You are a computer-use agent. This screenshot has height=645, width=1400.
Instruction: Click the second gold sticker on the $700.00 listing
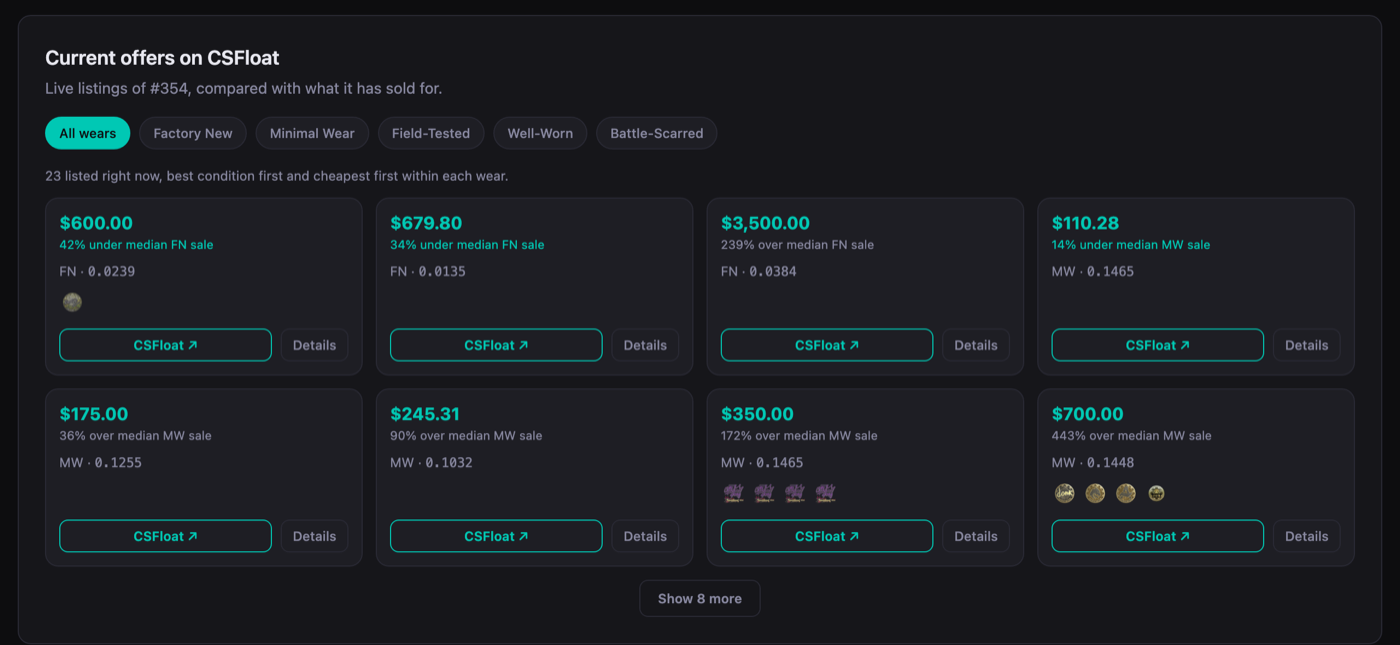(1095, 493)
